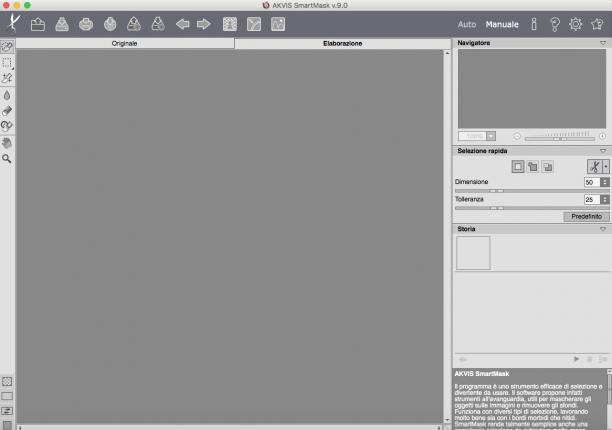
Task: Click the Dimensione slider
Action: pyautogui.click(x=532, y=191)
